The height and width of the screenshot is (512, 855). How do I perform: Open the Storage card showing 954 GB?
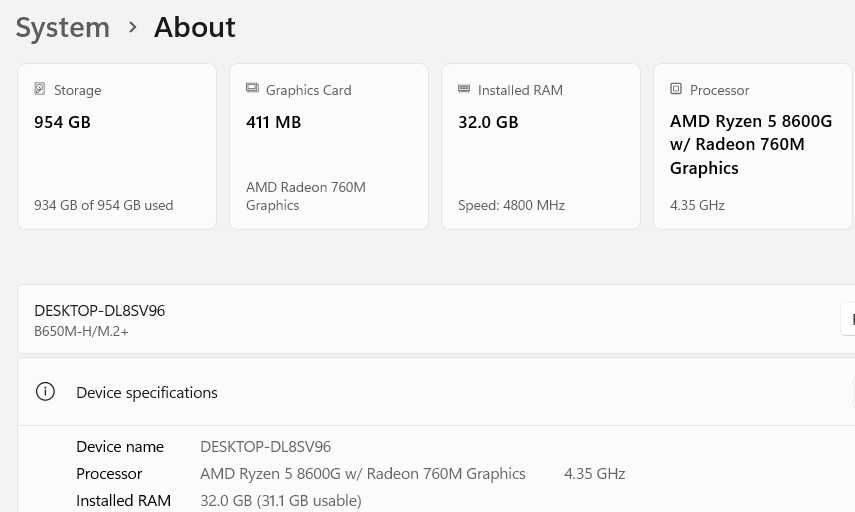tap(117, 147)
